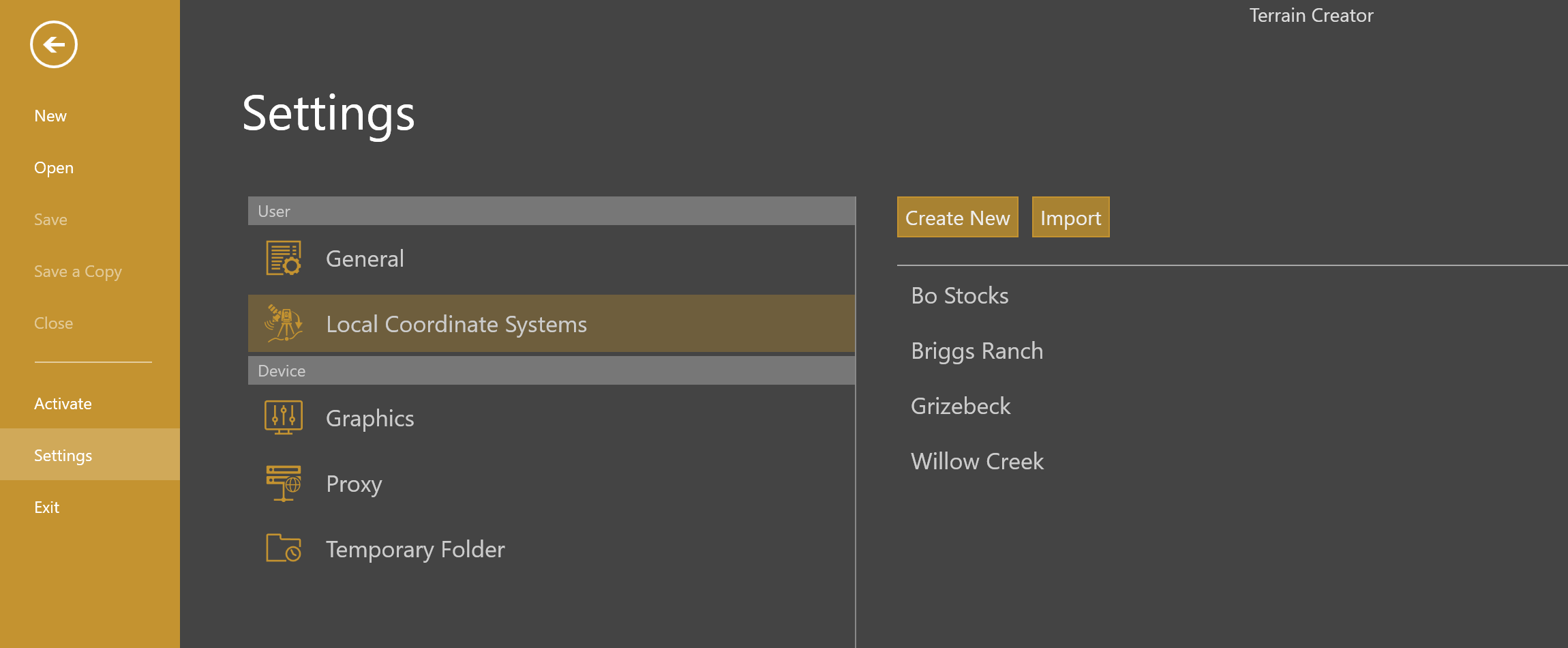Image resolution: width=1568 pixels, height=648 pixels.
Task: Open Graphics settings via its monitor icon
Action: click(x=282, y=417)
